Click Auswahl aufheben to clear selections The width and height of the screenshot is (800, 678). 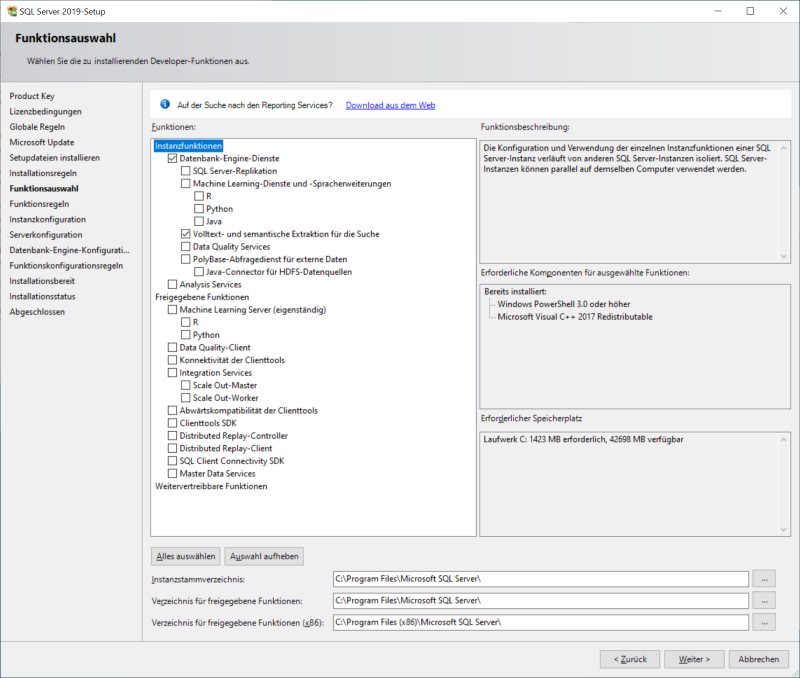(x=263, y=556)
